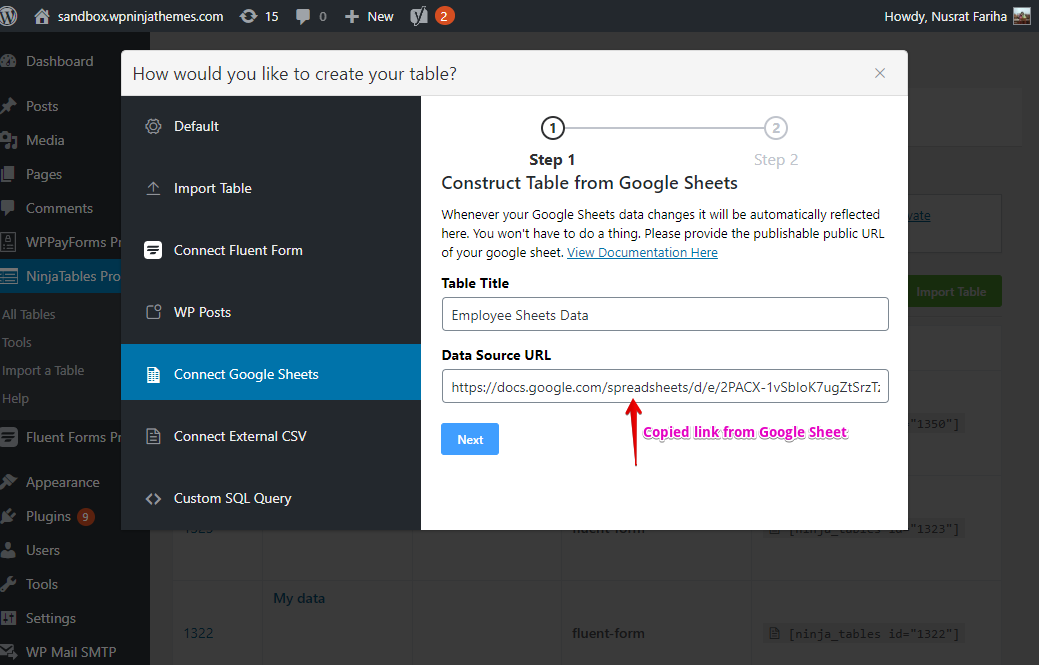Click the Plugins plug icon
The image size is (1039, 665).
[8, 516]
